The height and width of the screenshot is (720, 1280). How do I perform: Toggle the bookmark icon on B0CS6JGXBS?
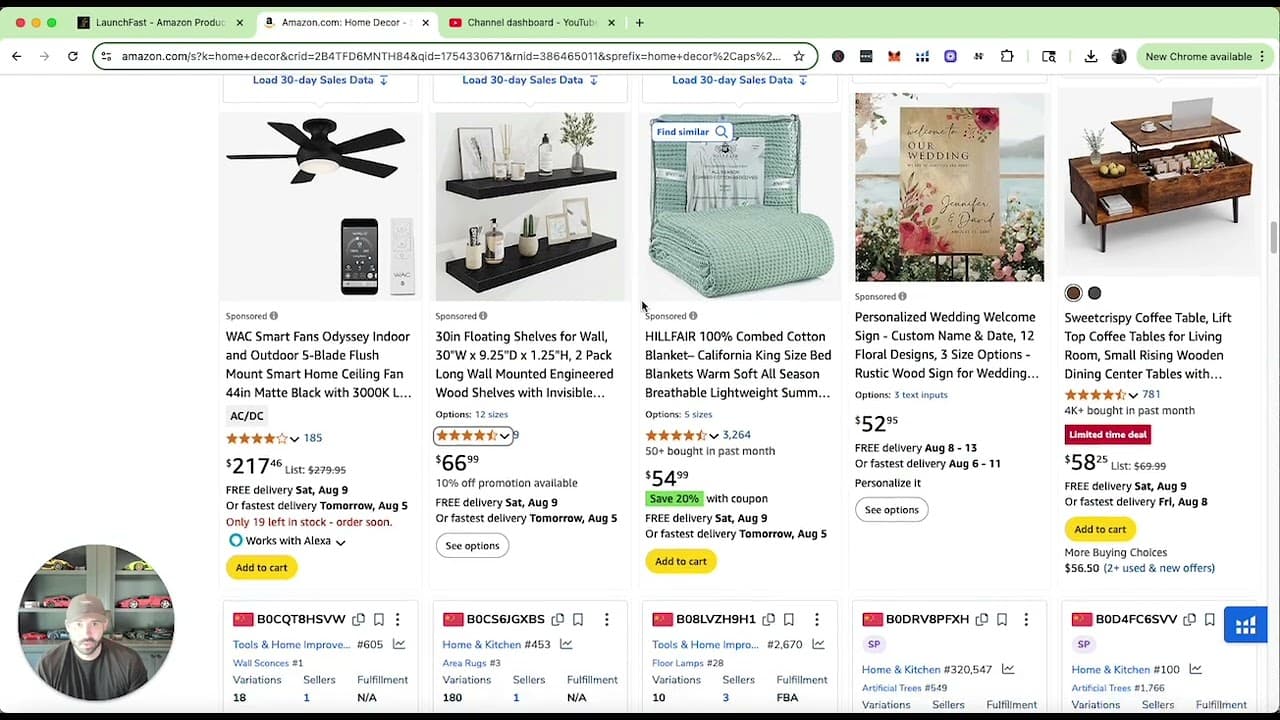click(x=578, y=619)
